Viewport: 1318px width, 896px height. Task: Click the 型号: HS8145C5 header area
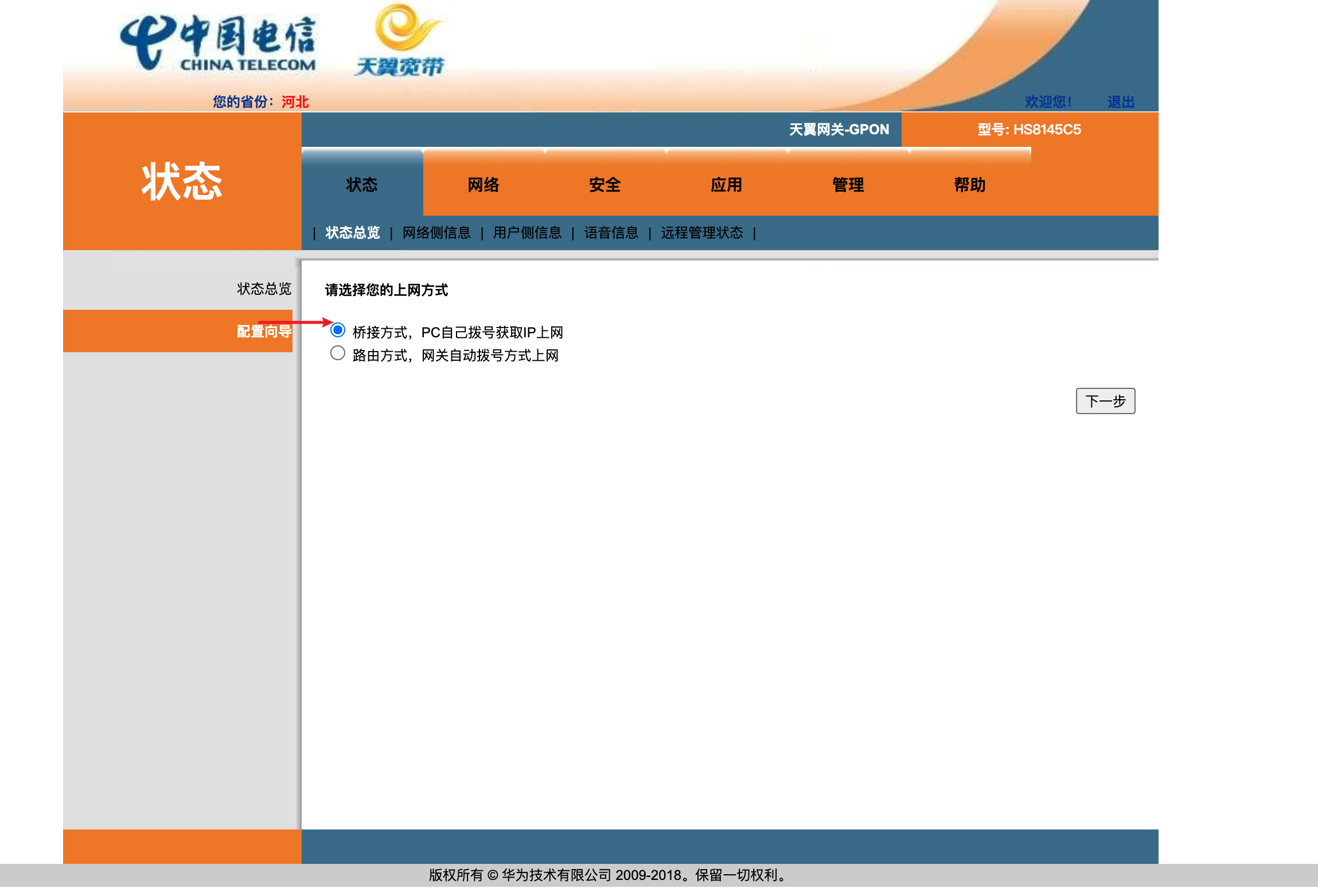tap(1028, 130)
